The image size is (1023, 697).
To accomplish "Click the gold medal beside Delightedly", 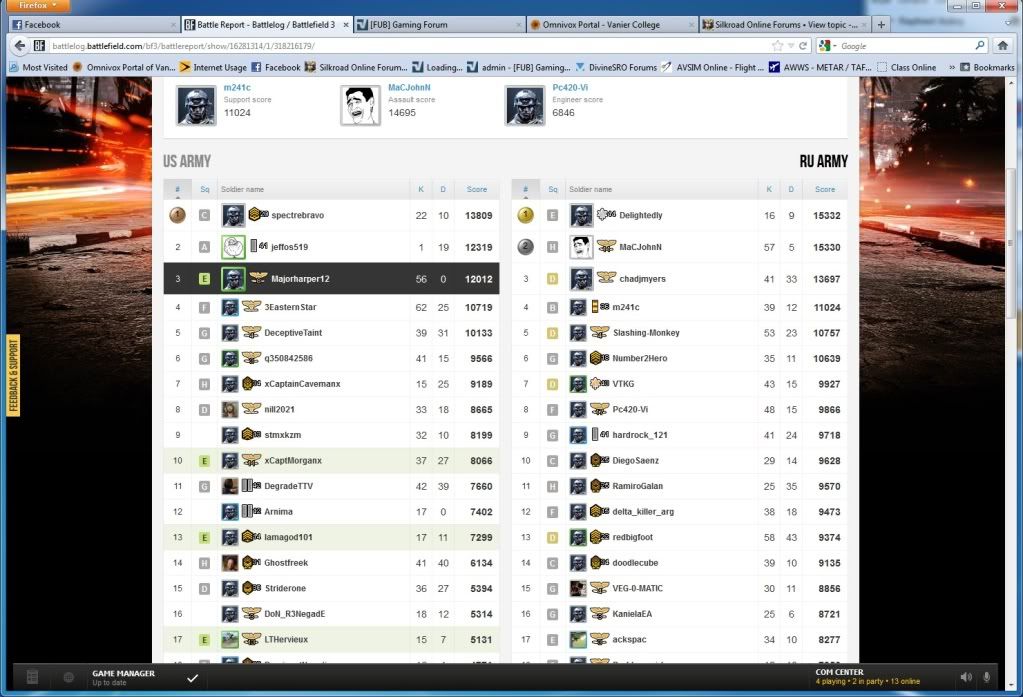I will (x=526, y=215).
